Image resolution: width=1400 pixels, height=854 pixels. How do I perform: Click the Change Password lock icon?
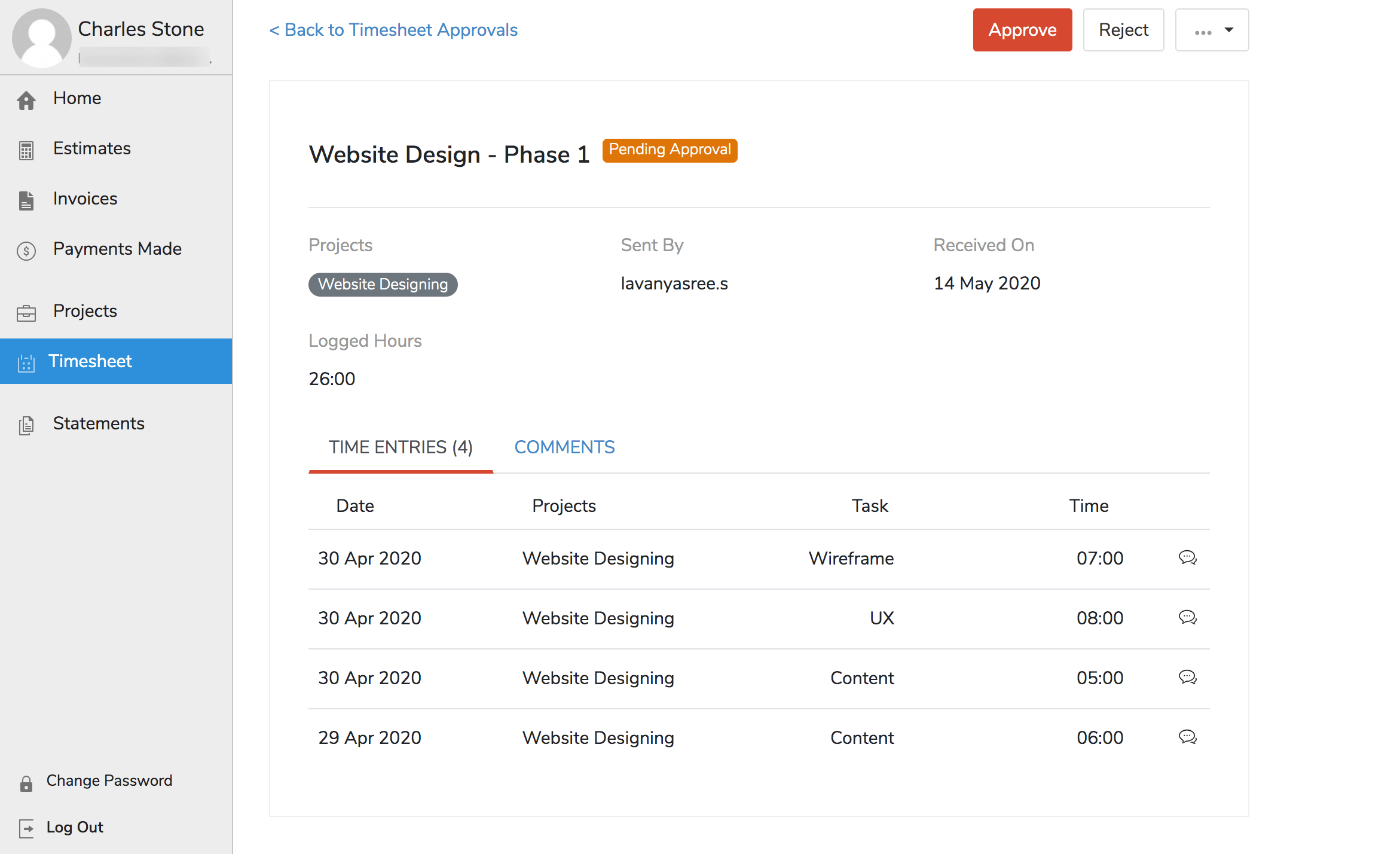click(26, 783)
